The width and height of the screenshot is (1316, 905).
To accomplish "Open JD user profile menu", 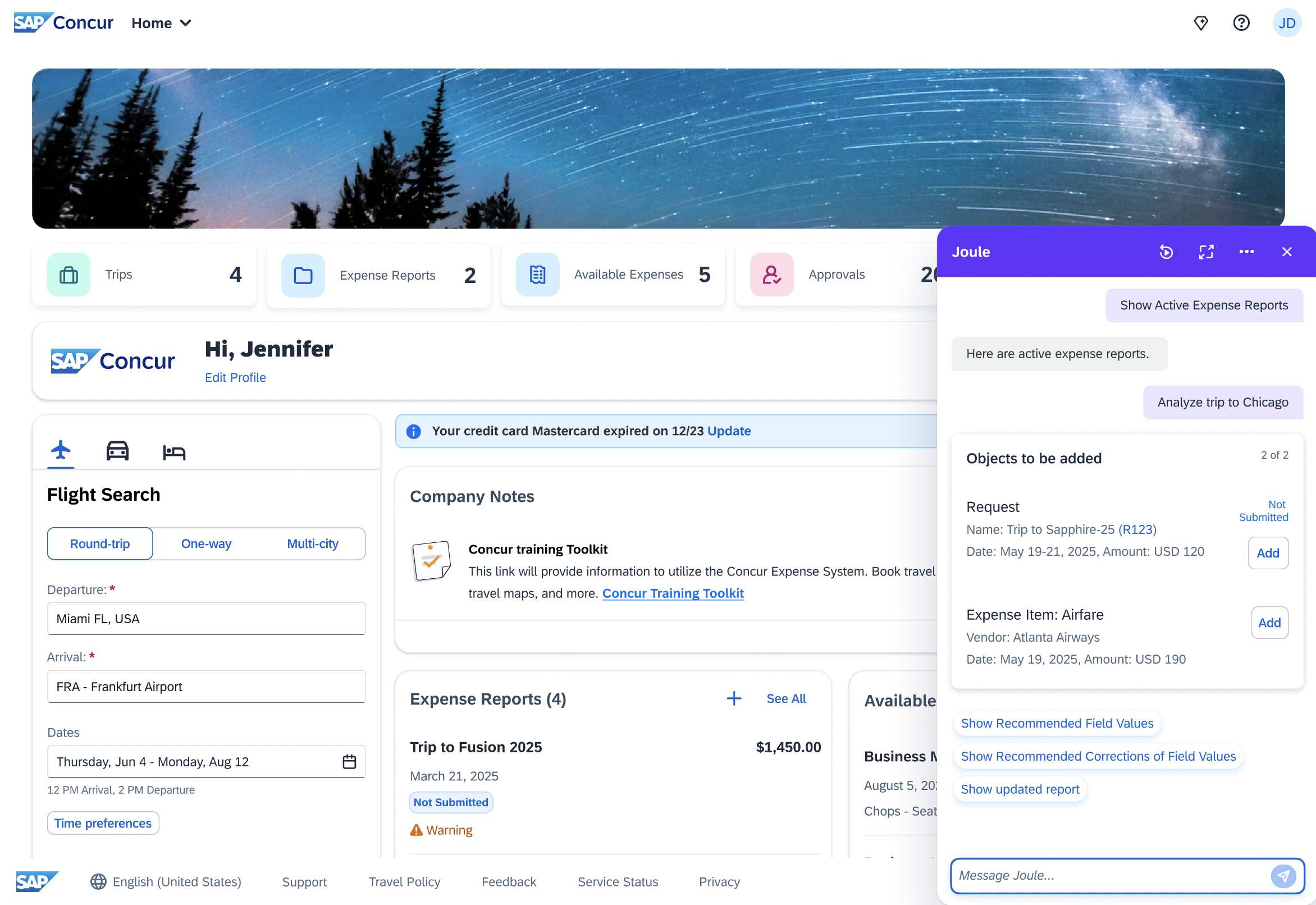I will coord(1286,23).
